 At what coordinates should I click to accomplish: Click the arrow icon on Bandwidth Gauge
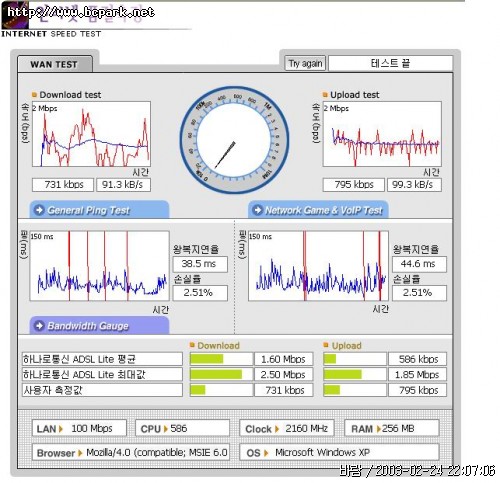point(39,326)
